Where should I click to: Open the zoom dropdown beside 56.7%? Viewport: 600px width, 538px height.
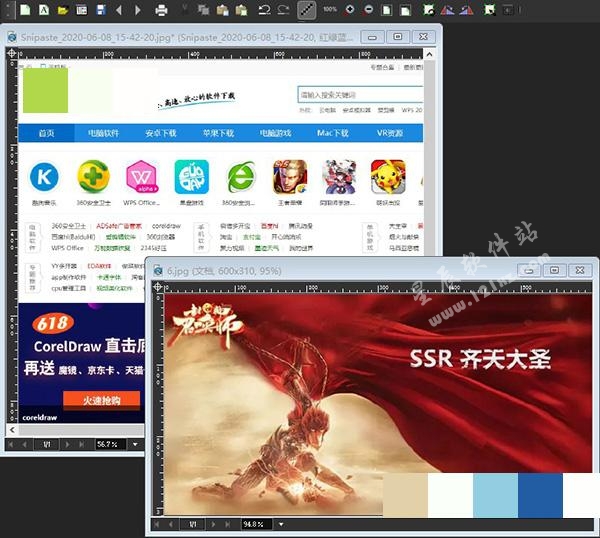[135, 445]
